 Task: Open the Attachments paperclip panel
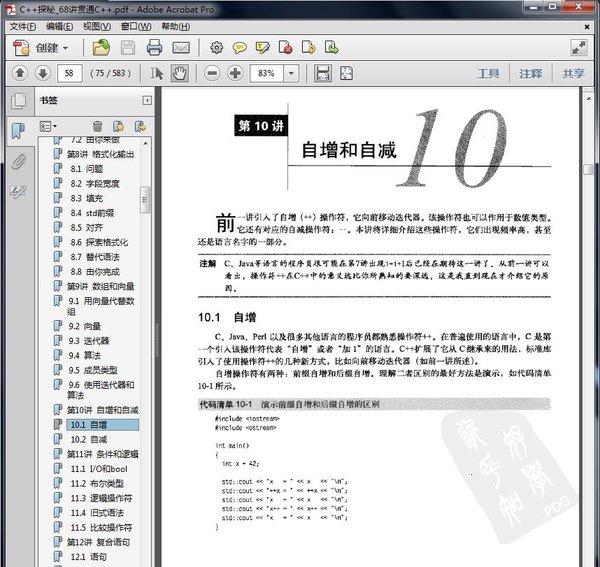point(18,163)
